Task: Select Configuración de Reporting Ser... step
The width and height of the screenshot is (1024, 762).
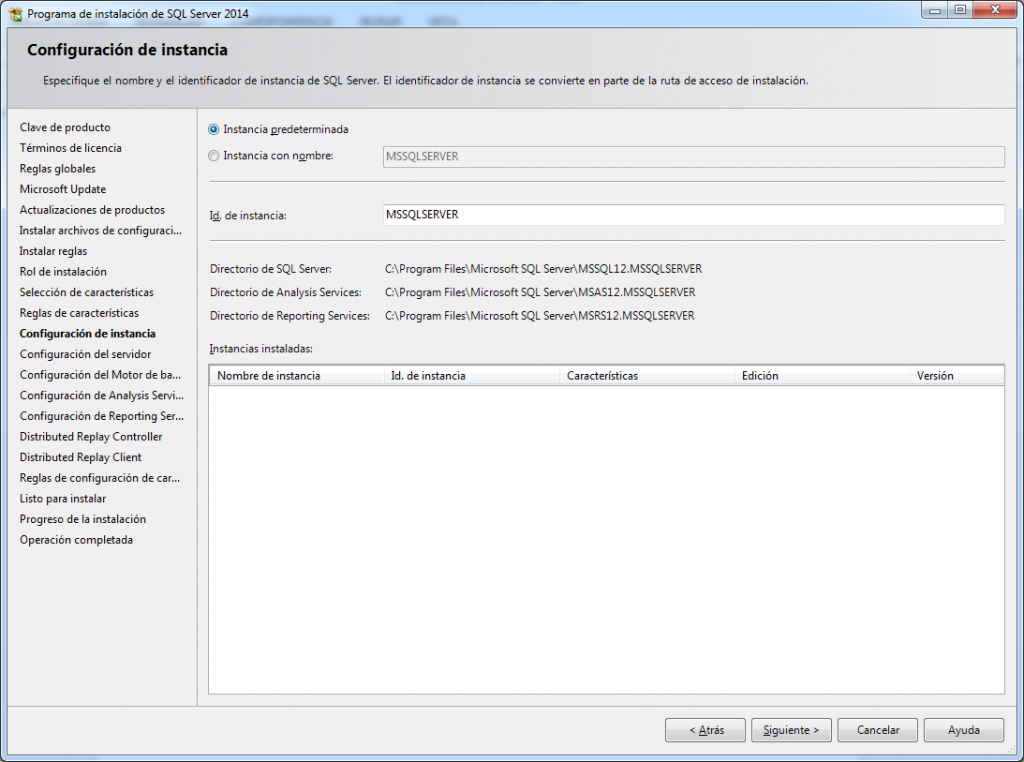Action: click(101, 417)
